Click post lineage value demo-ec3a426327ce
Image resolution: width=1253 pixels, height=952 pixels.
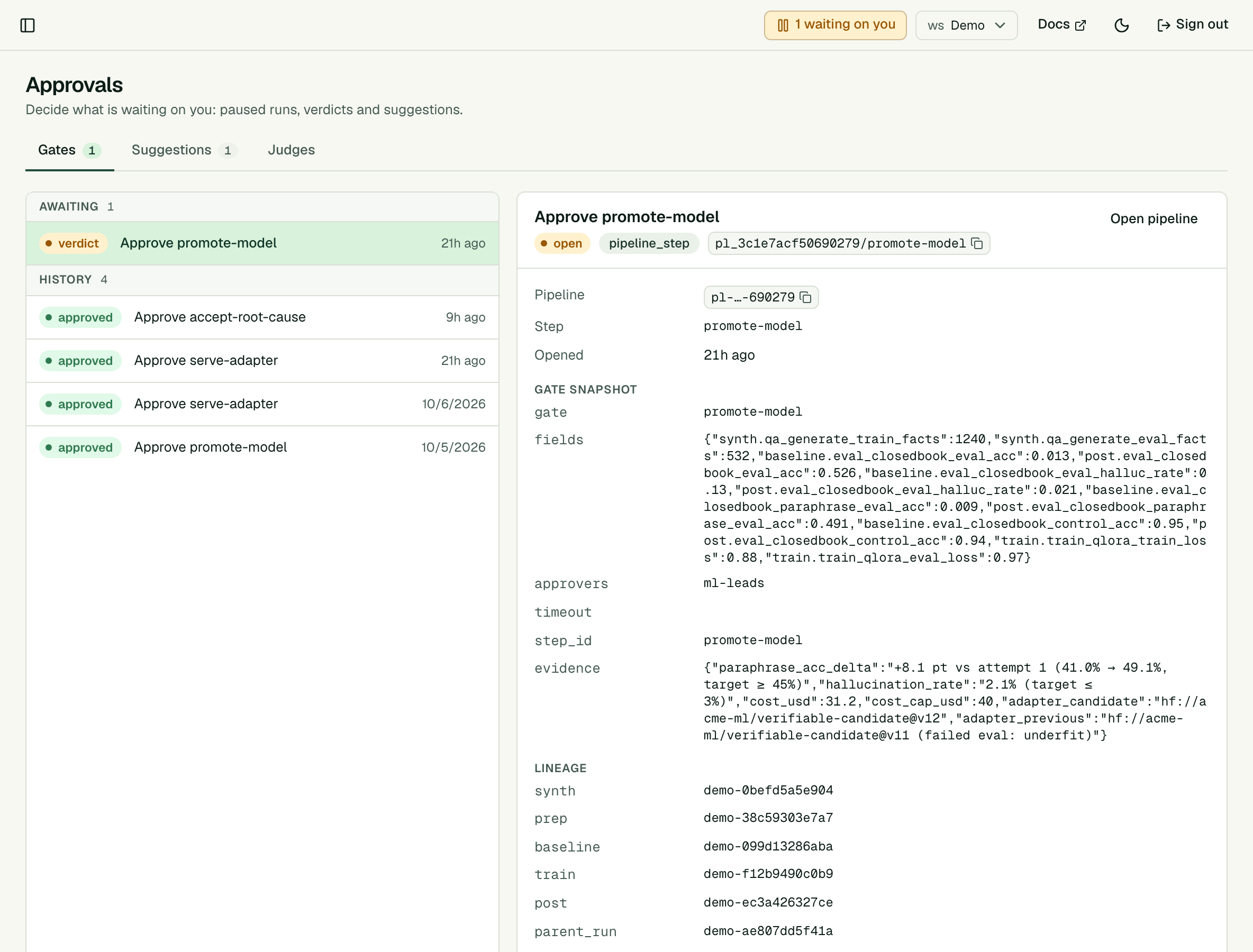click(768, 903)
